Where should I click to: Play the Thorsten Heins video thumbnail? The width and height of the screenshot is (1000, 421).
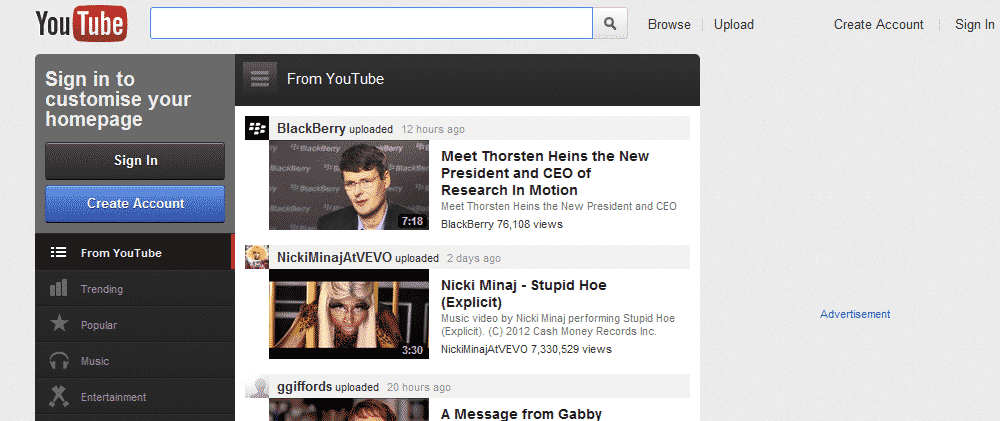(348, 185)
